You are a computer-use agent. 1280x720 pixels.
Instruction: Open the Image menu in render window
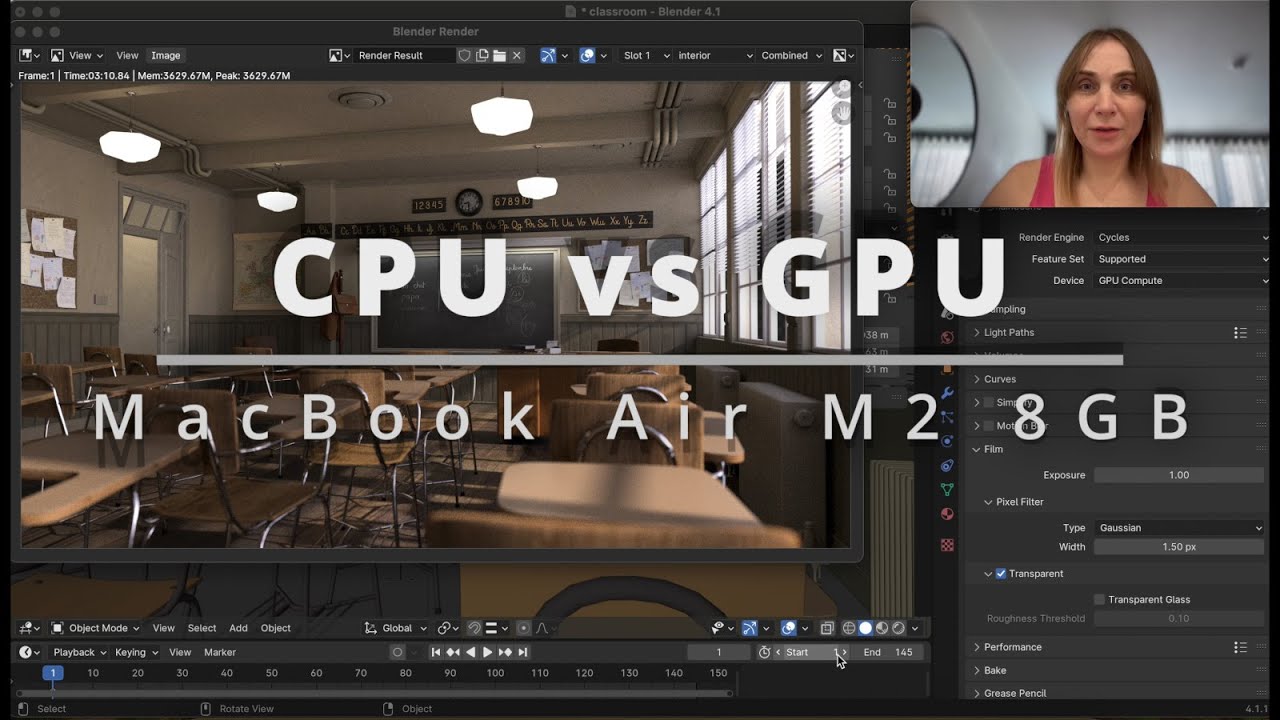[x=165, y=55]
